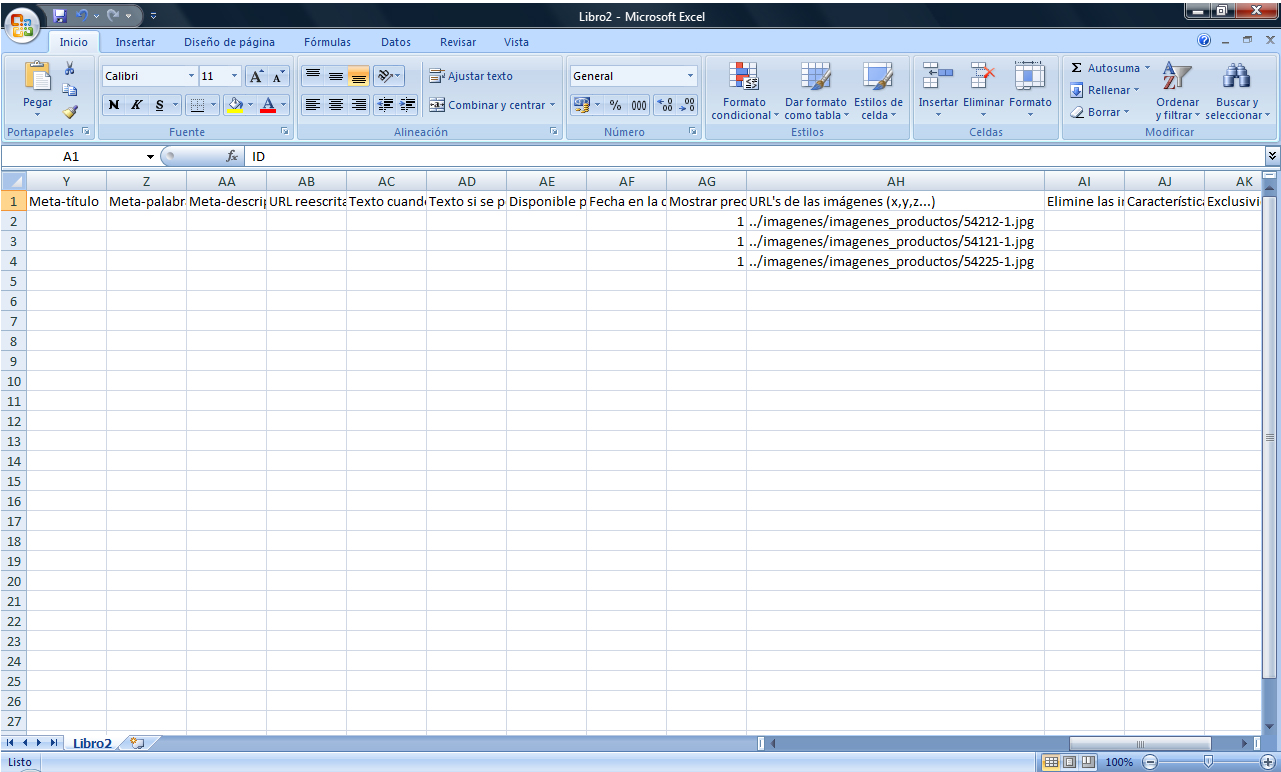
Task: Toggle bottom vertical alignment
Action: point(359,76)
